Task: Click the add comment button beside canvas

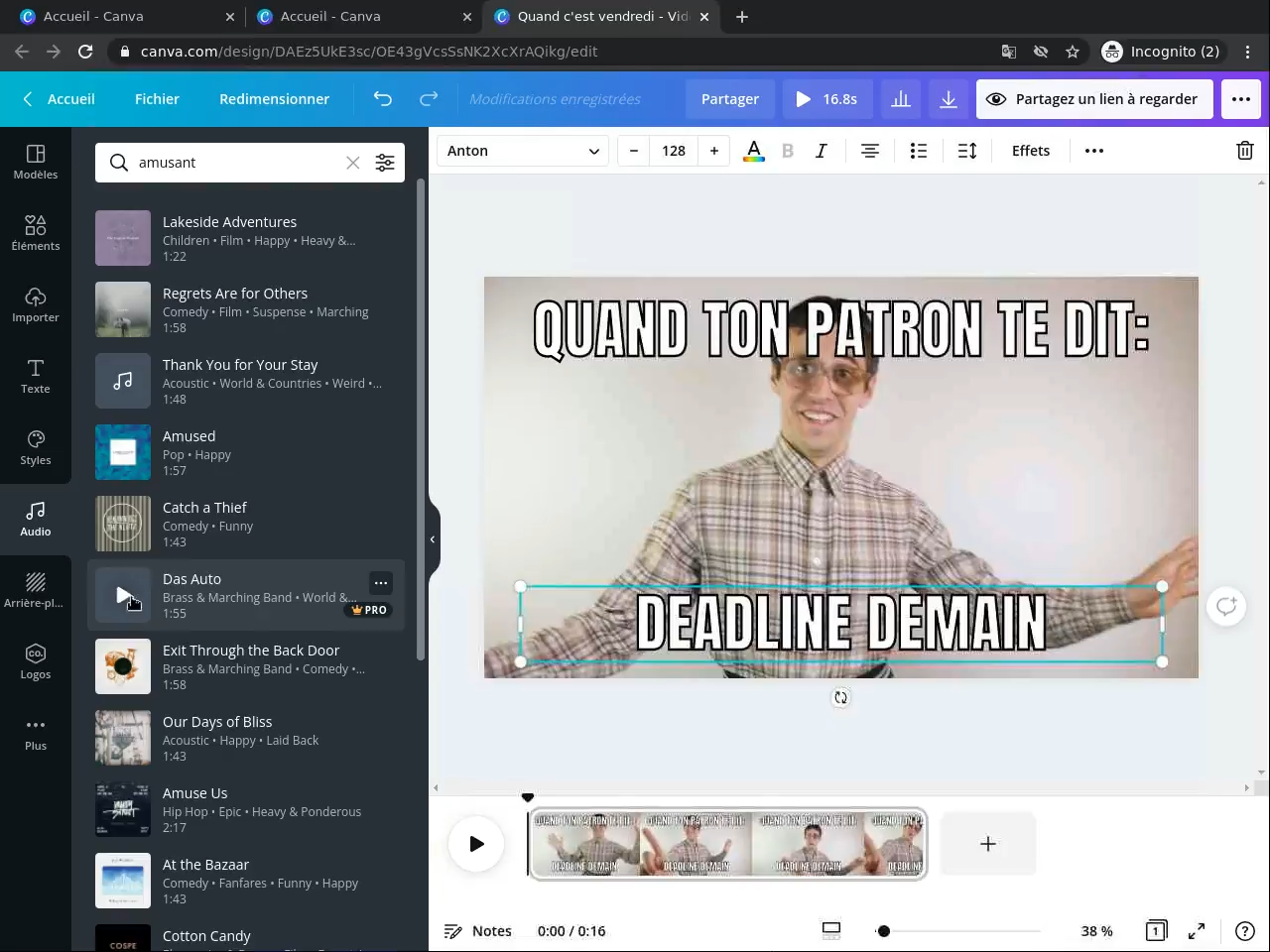Action: coord(1226,606)
